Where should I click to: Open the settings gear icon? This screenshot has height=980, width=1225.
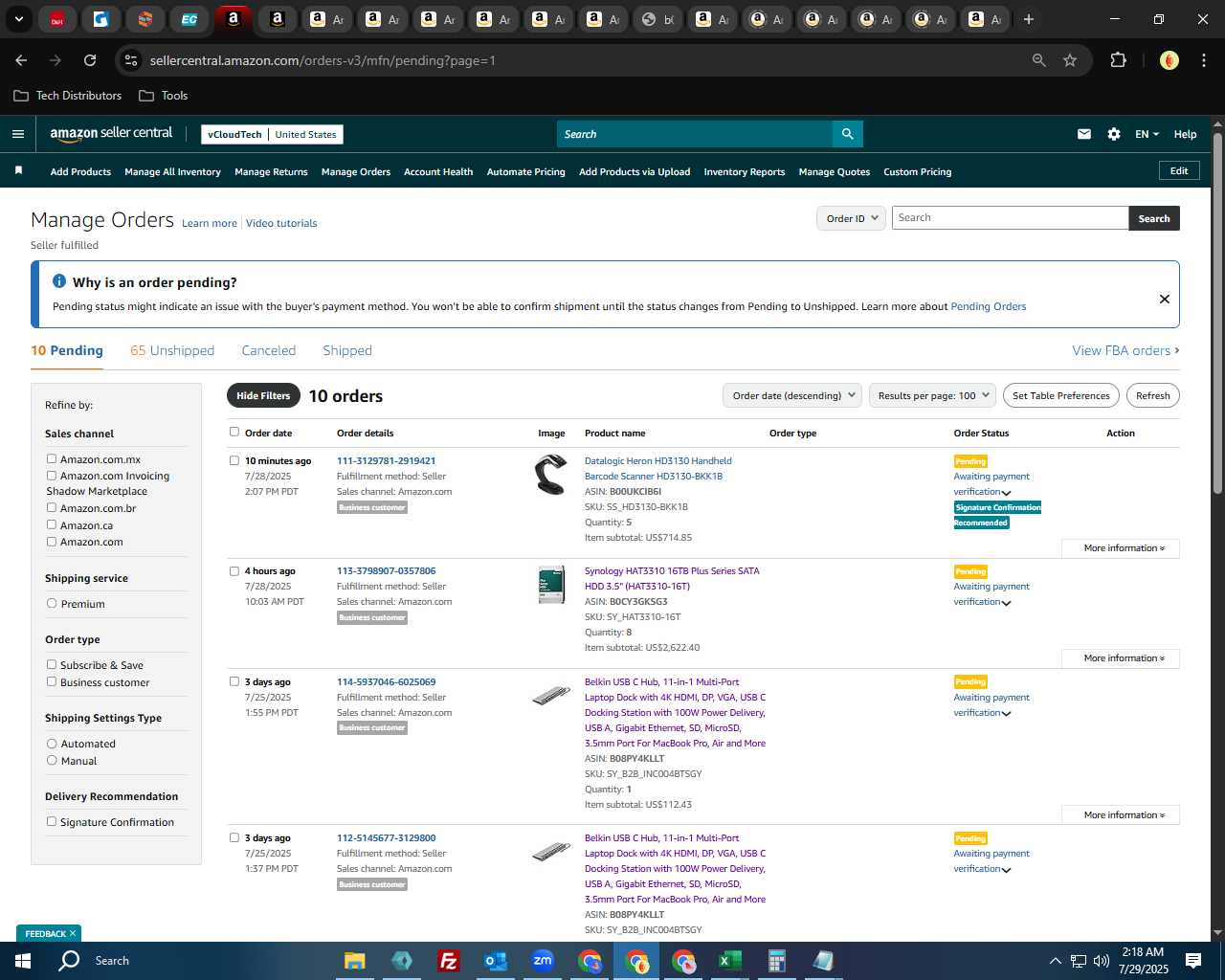point(1114,134)
